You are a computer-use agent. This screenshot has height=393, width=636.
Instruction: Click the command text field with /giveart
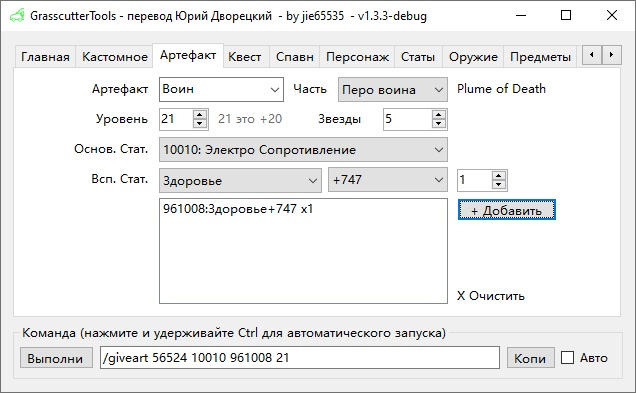300,358
